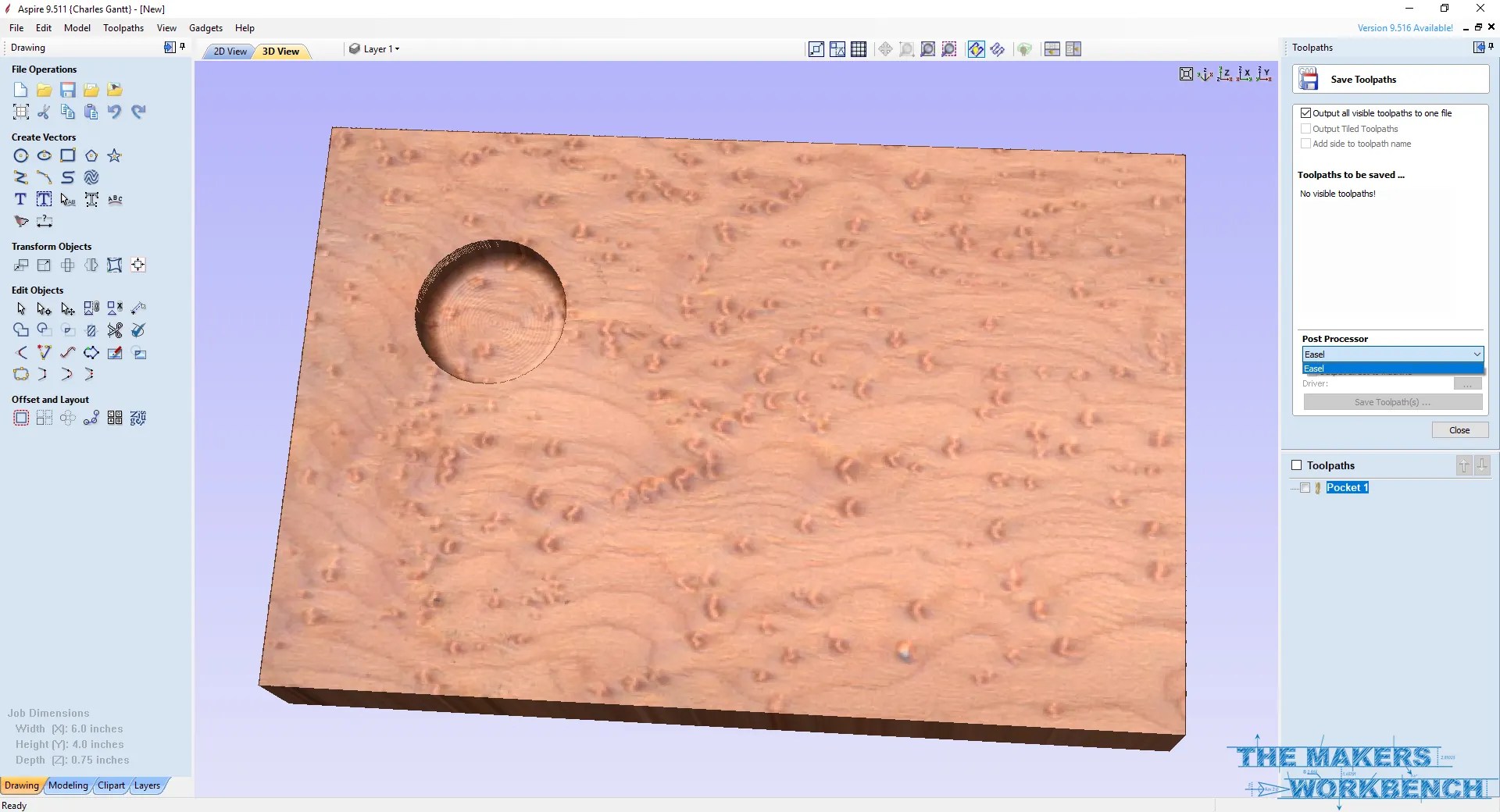This screenshot has height=812, width=1500.
Task: Open the Create Text tool
Action: coord(20,199)
